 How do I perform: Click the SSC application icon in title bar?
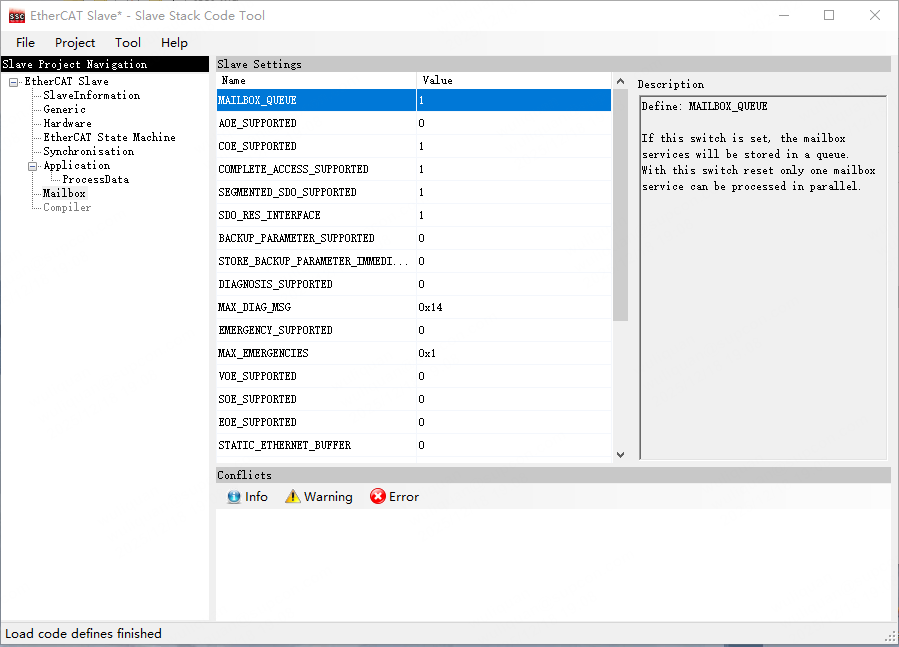coord(17,16)
